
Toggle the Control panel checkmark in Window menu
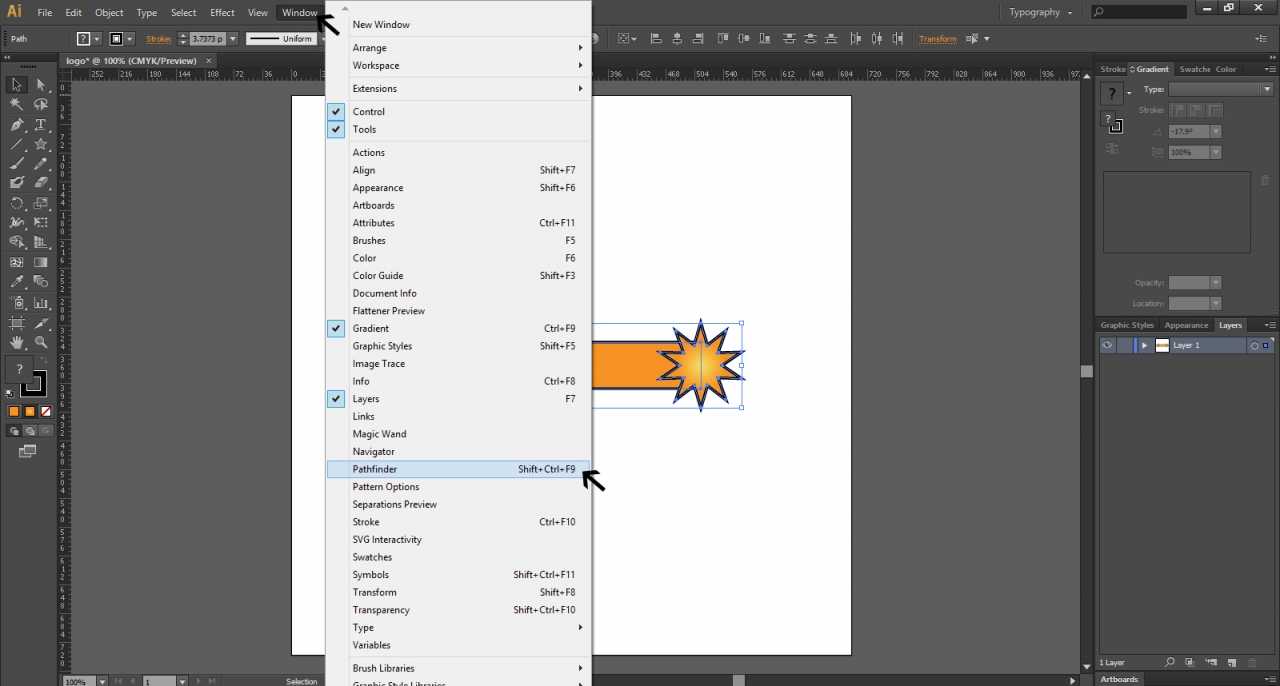(336, 112)
